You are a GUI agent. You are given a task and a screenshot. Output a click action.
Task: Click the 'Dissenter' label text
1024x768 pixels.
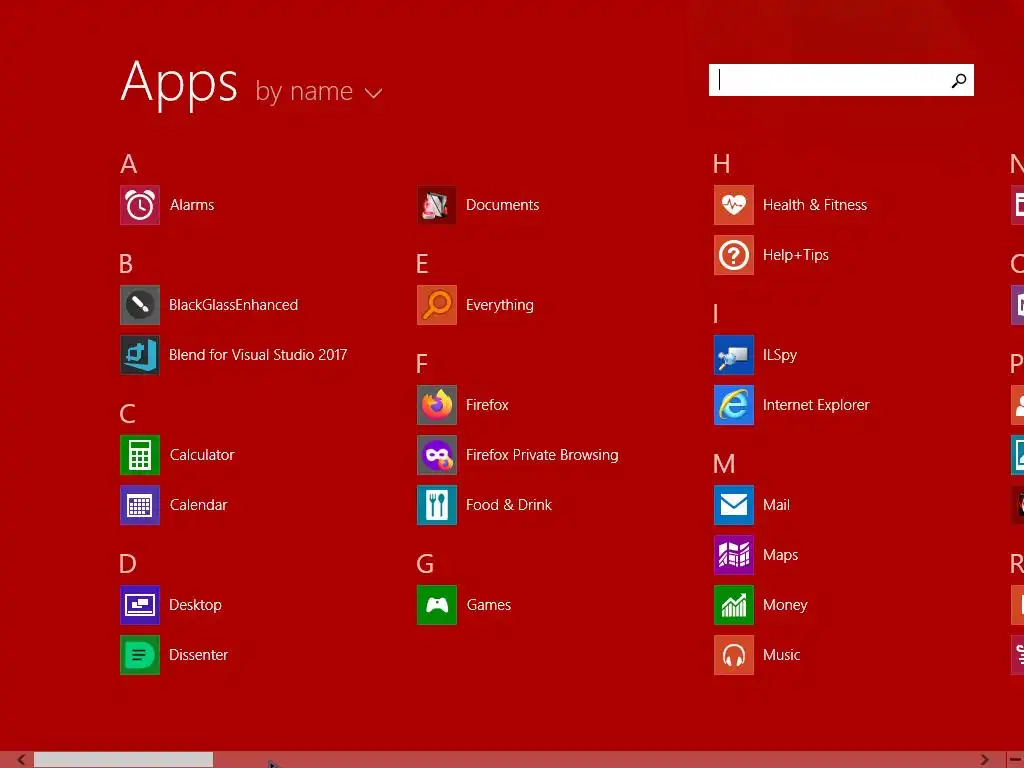(x=199, y=655)
